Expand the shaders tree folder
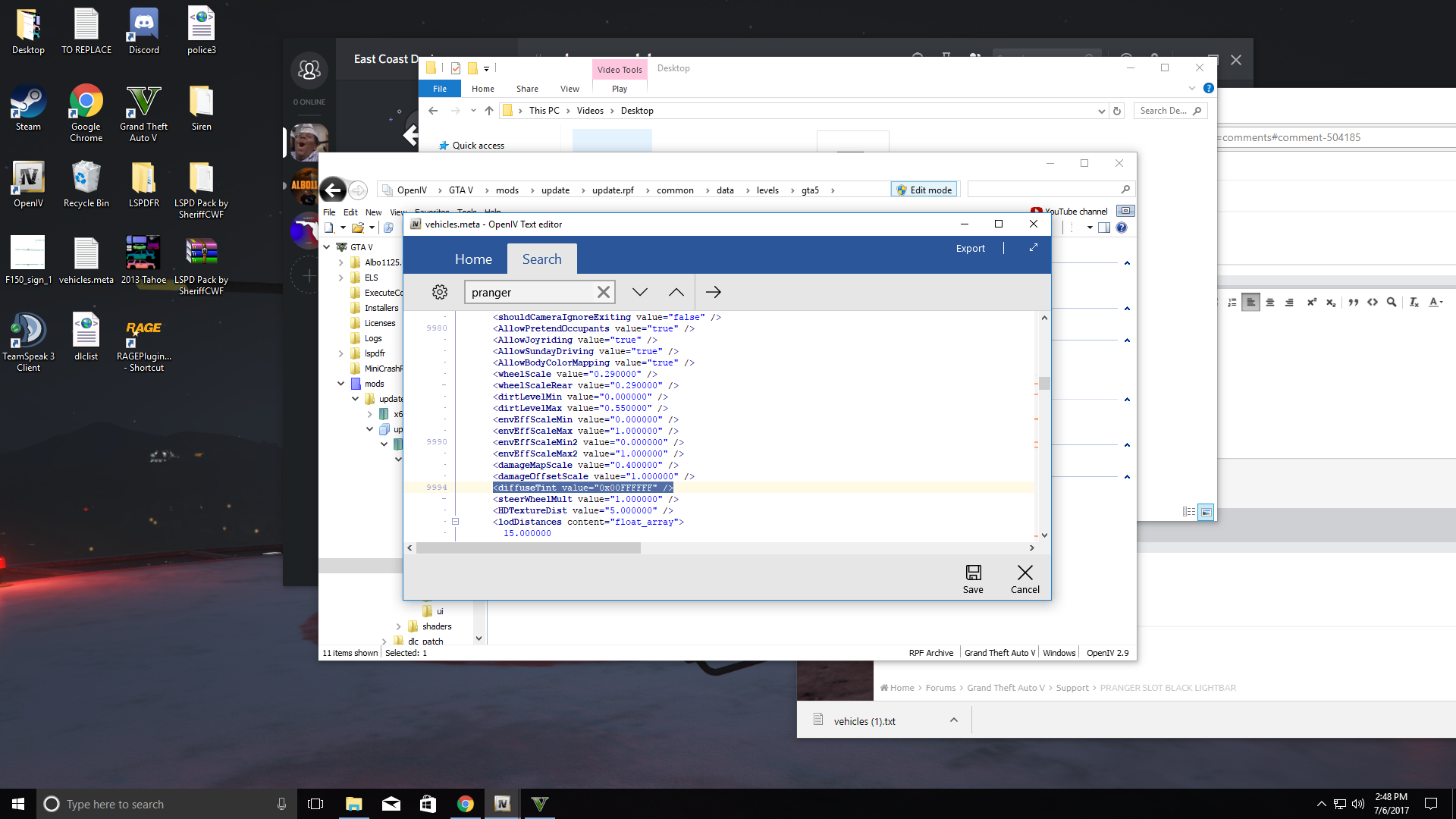 point(399,626)
